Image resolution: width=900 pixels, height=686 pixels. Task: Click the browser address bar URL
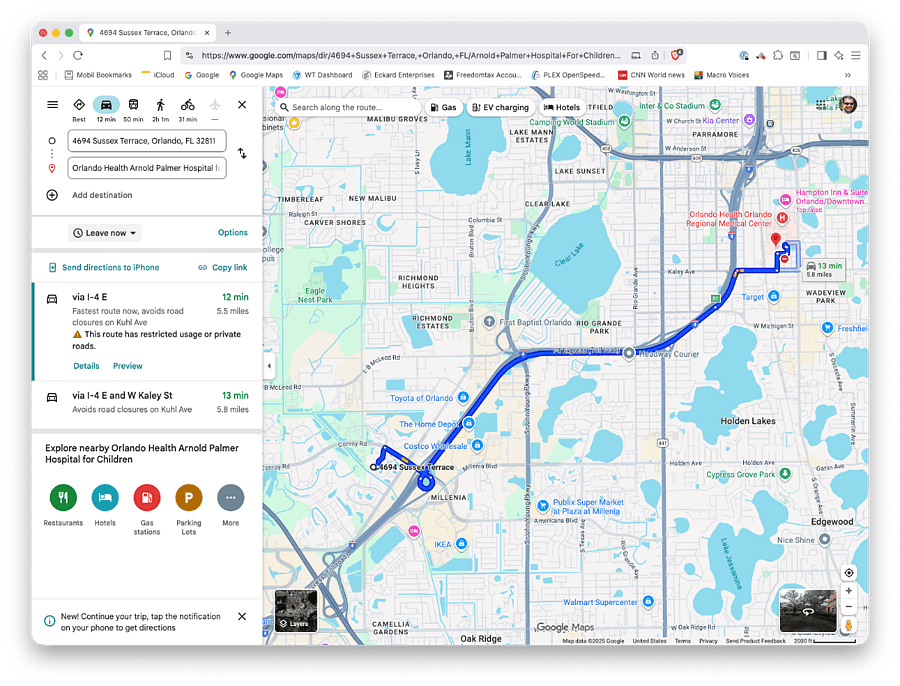tap(411, 56)
